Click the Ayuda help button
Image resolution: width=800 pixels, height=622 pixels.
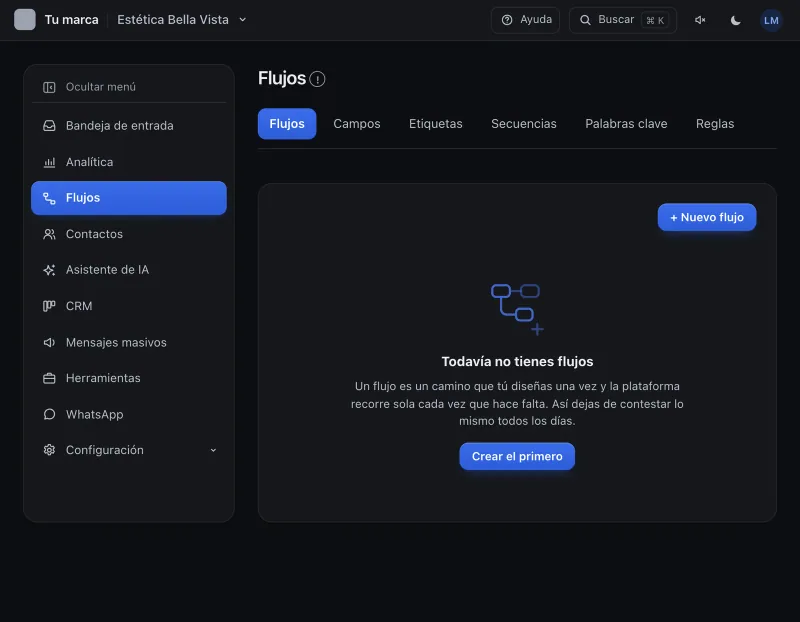click(525, 20)
